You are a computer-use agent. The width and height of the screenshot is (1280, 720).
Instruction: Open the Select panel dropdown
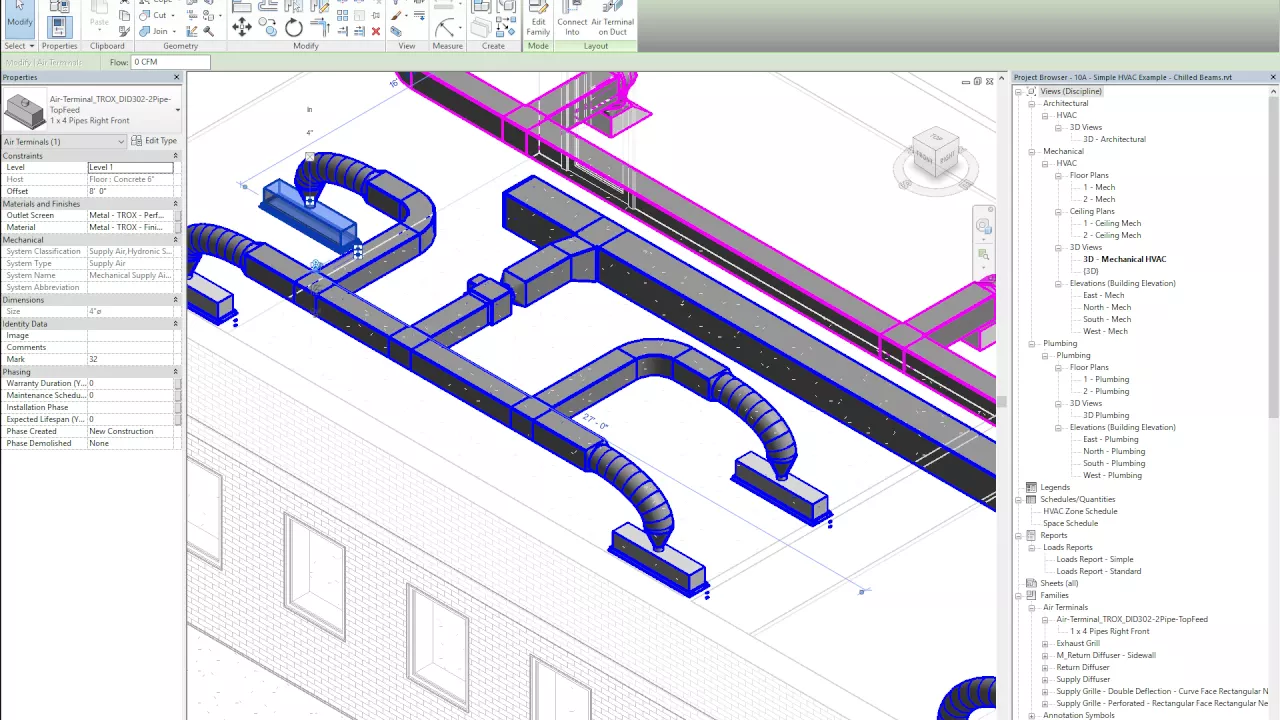point(19,46)
